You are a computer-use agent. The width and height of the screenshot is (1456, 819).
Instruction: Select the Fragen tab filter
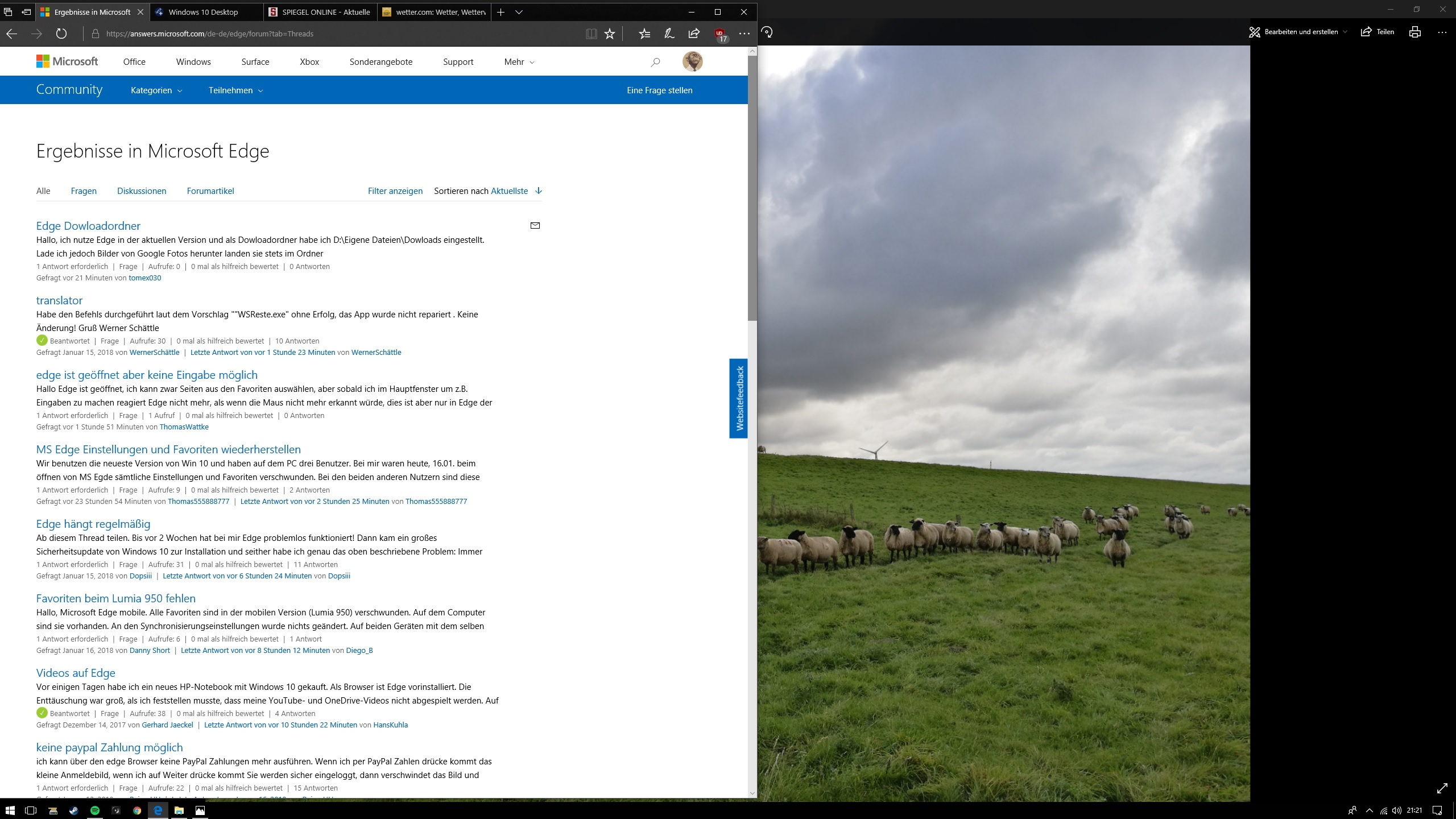coord(82,190)
